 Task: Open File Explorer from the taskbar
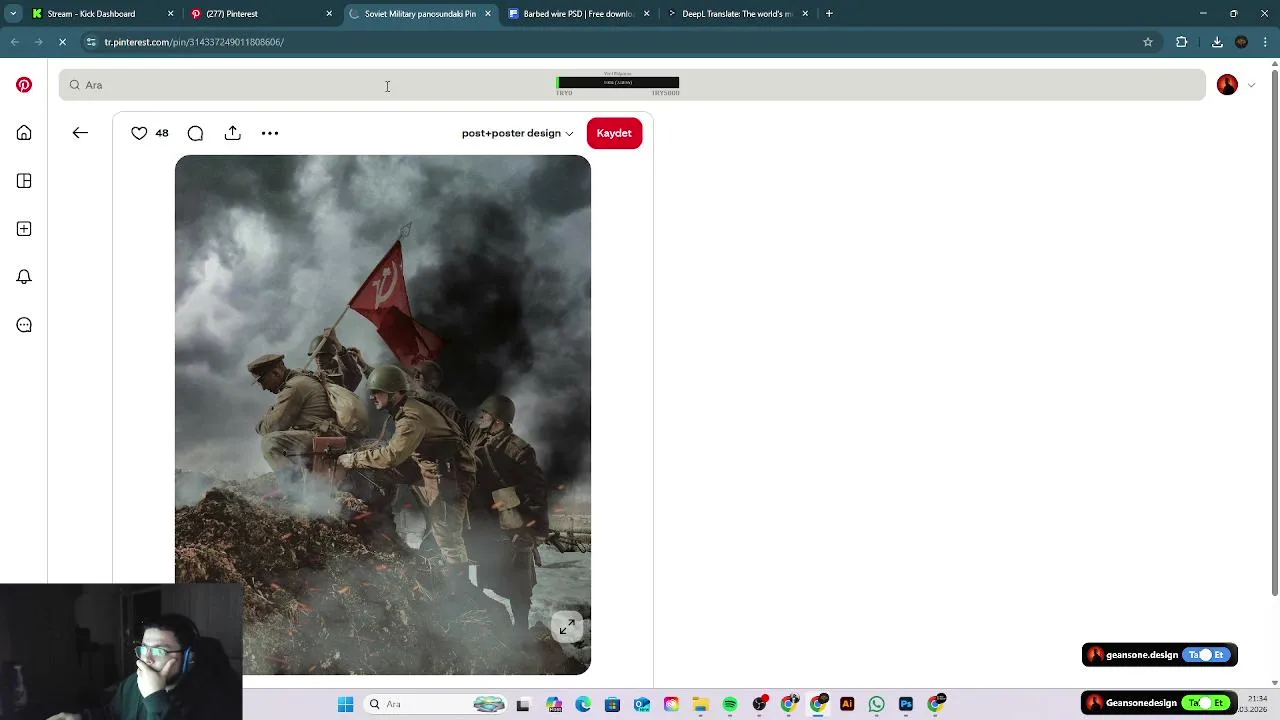tap(700, 704)
